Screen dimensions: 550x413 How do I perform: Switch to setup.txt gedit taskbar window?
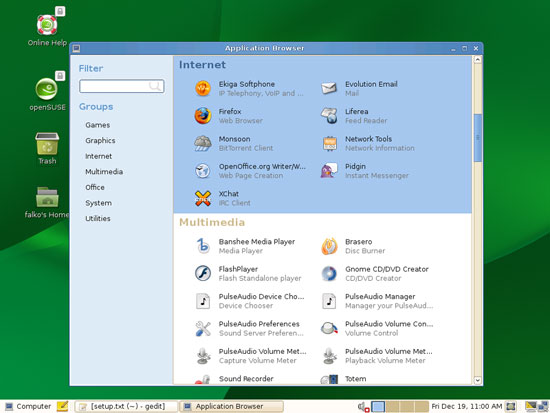[126, 406]
